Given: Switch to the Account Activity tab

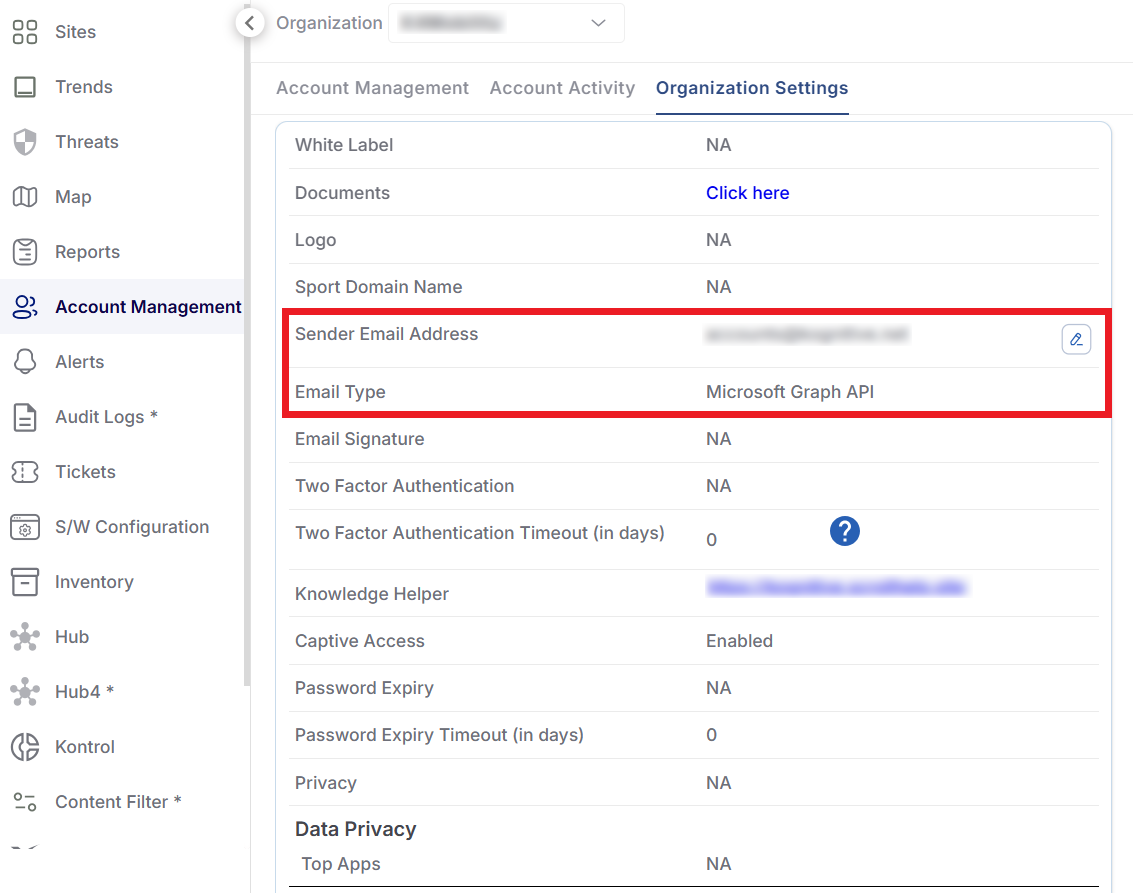Looking at the screenshot, I should (562, 88).
